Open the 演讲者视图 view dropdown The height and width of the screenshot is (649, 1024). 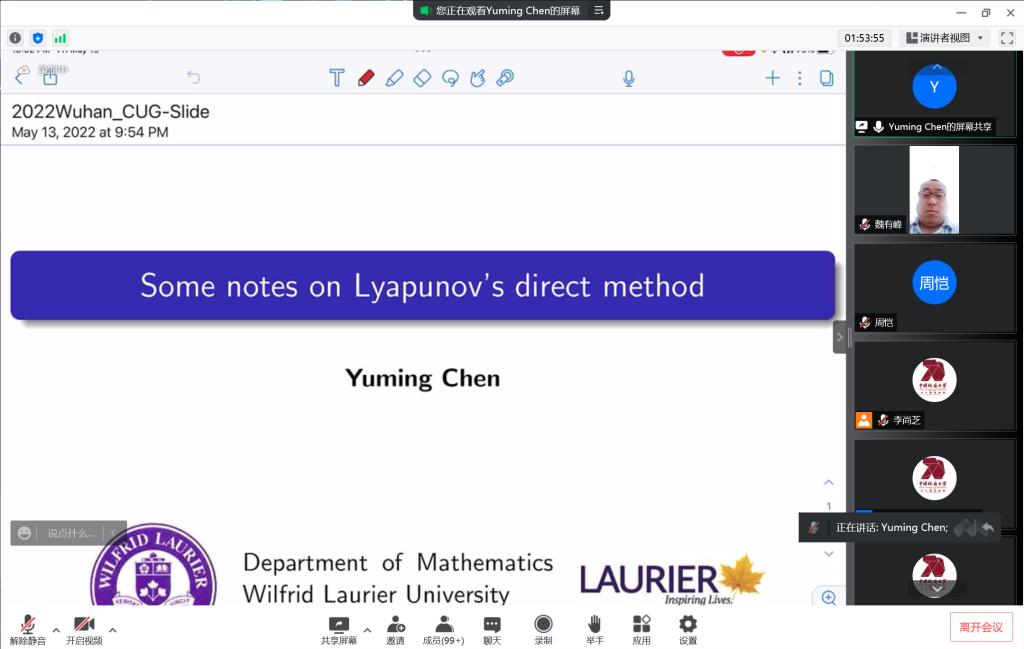(945, 38)
